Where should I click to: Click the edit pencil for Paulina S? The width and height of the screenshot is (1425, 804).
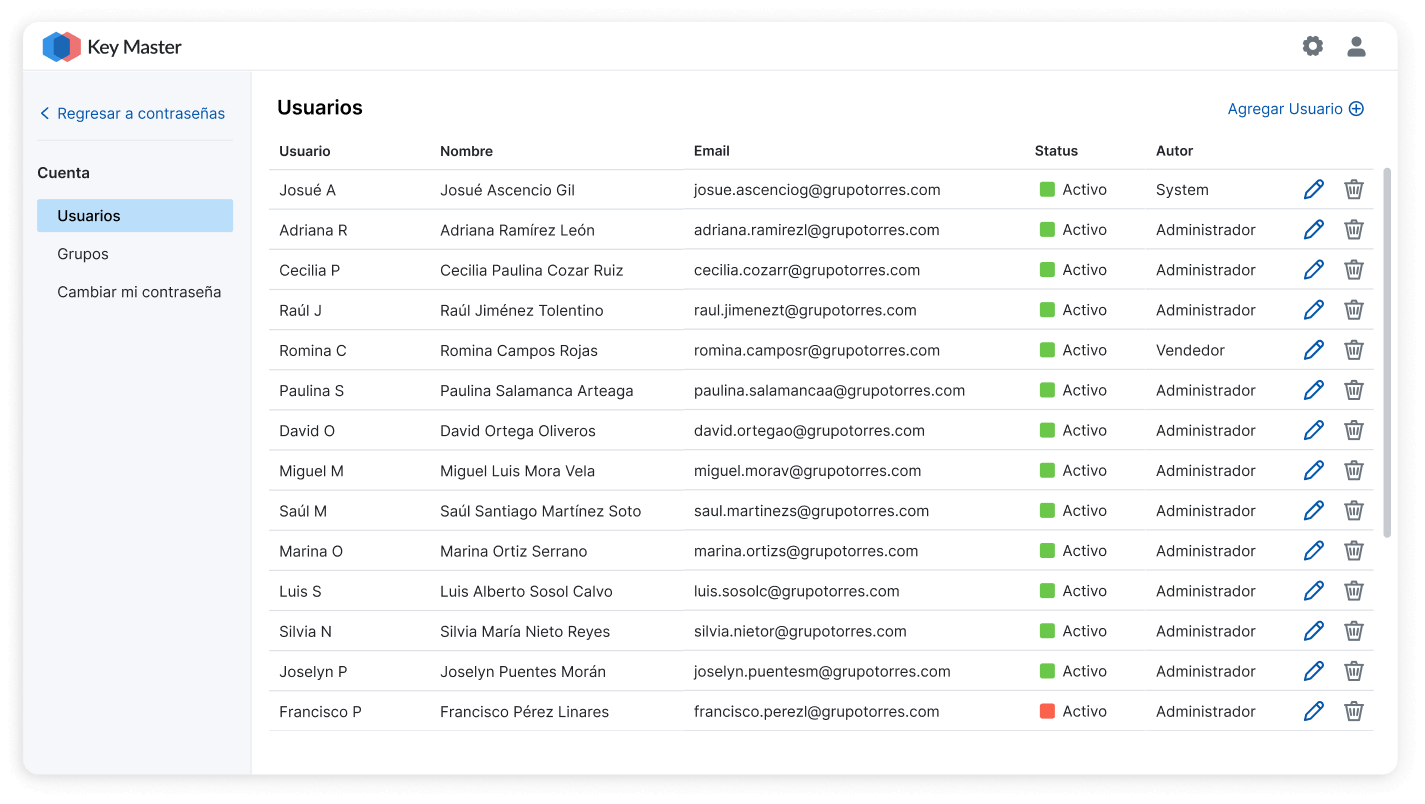coord(1313,390)
